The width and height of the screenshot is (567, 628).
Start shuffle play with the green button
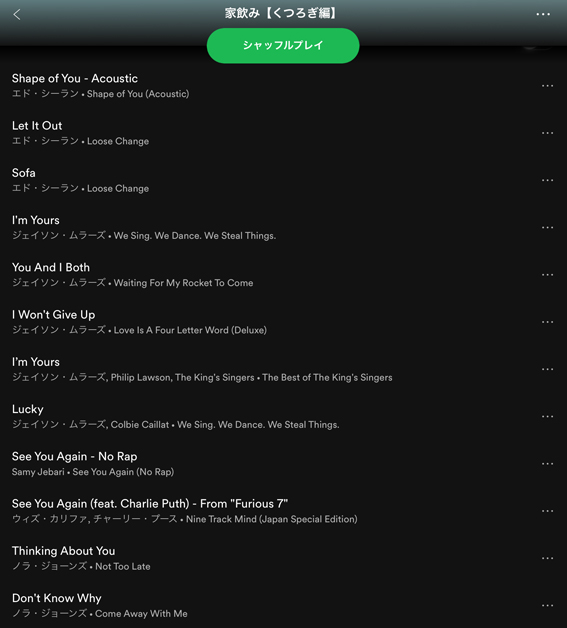(283, 45)
